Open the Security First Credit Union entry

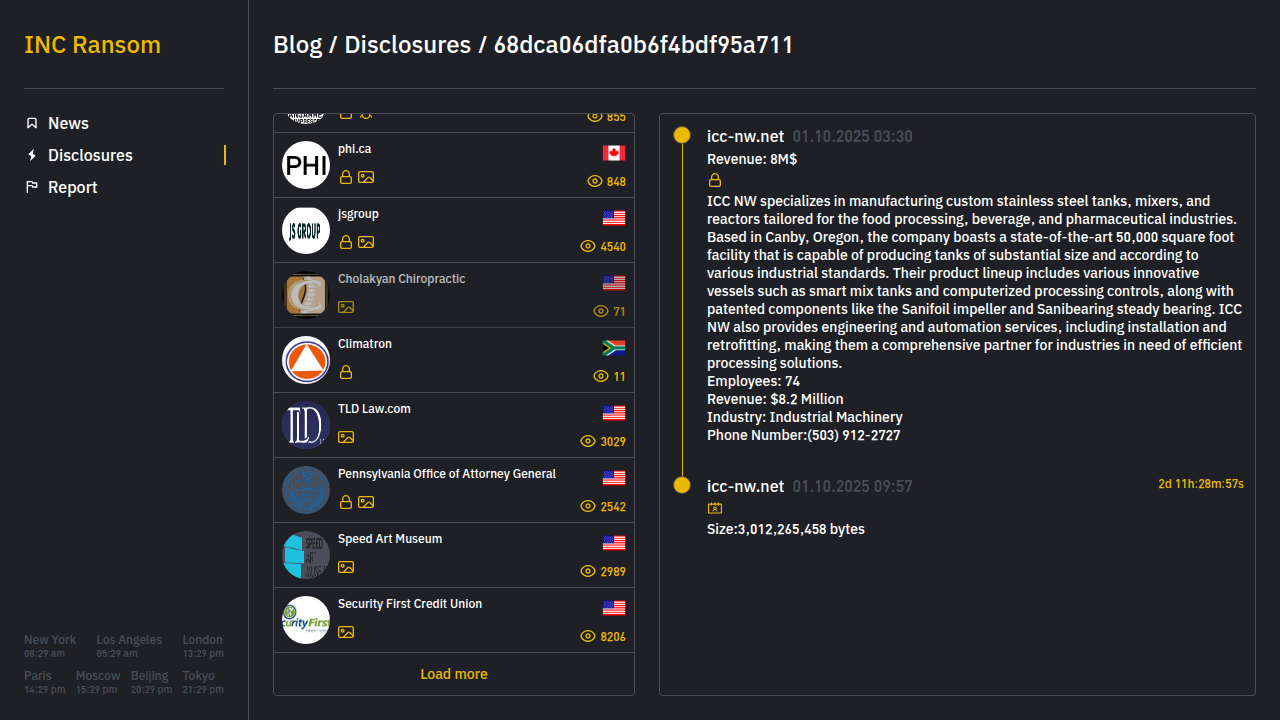(410, 604)
